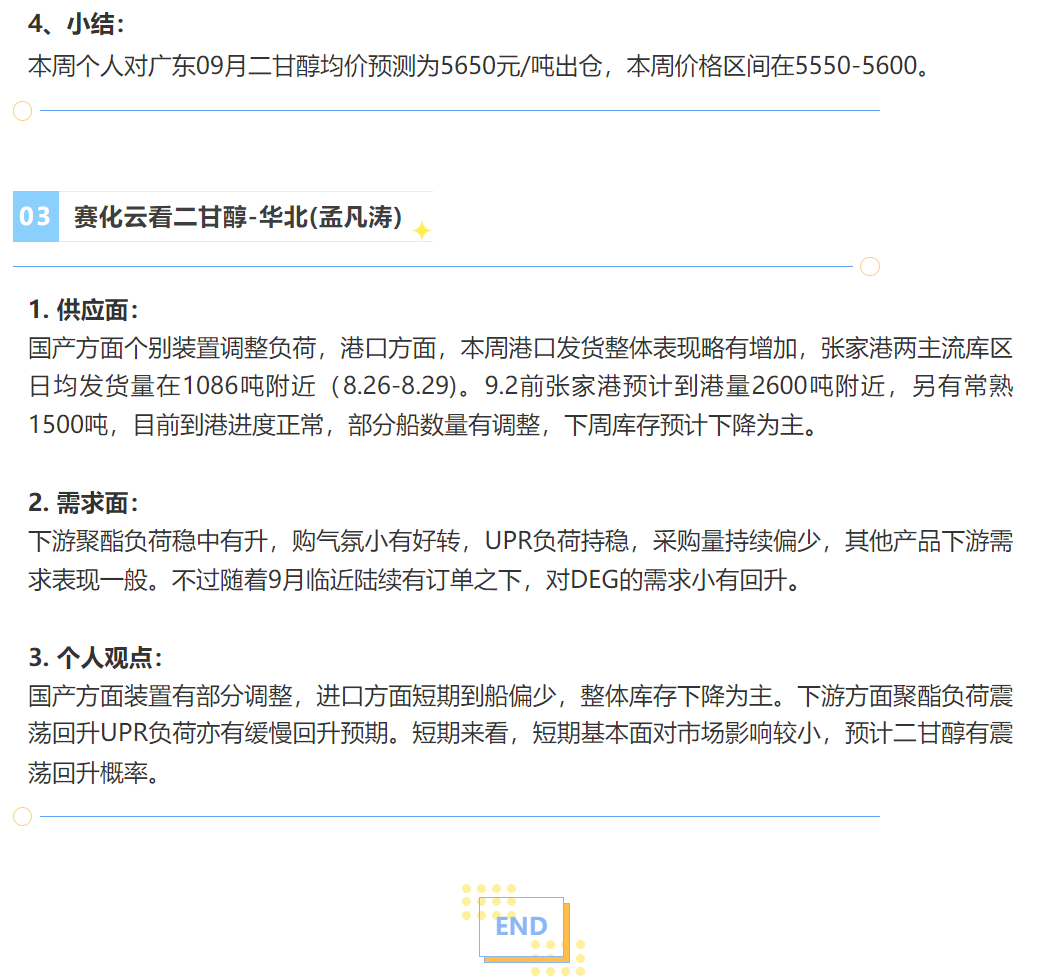
Task: Click the section title '赛化云看二甘醇-华北(孟凡涛)'
Action: tap(238, 216)
